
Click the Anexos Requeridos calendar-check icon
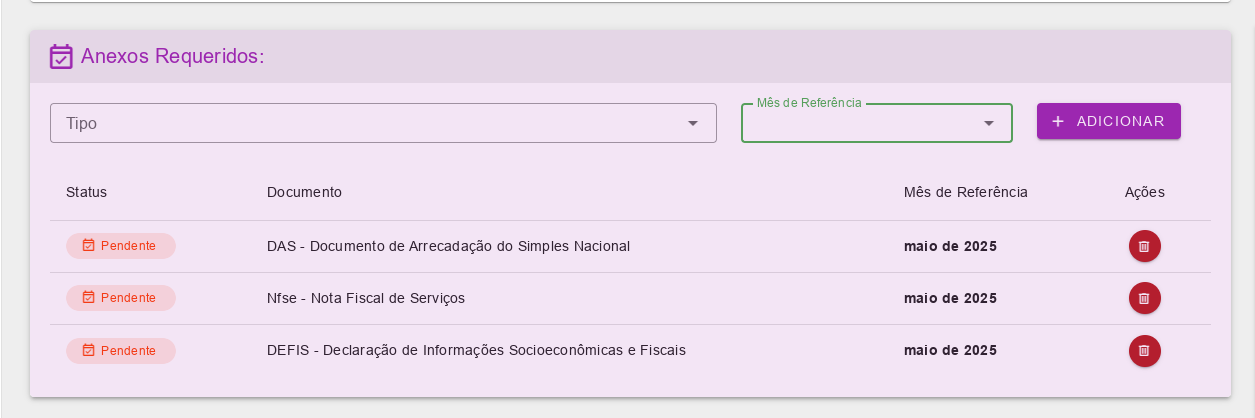point(61,57)
